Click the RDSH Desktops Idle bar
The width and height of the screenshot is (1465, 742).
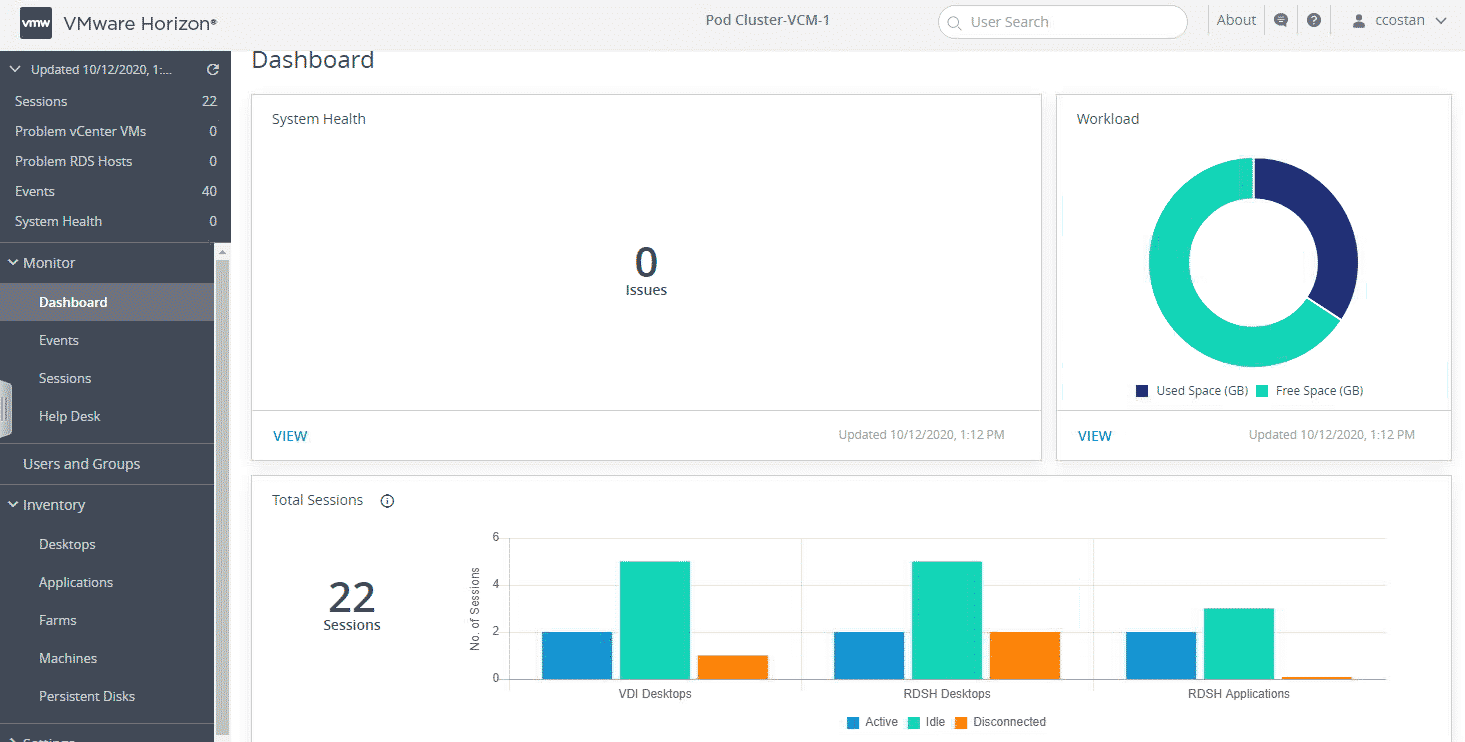946,620
